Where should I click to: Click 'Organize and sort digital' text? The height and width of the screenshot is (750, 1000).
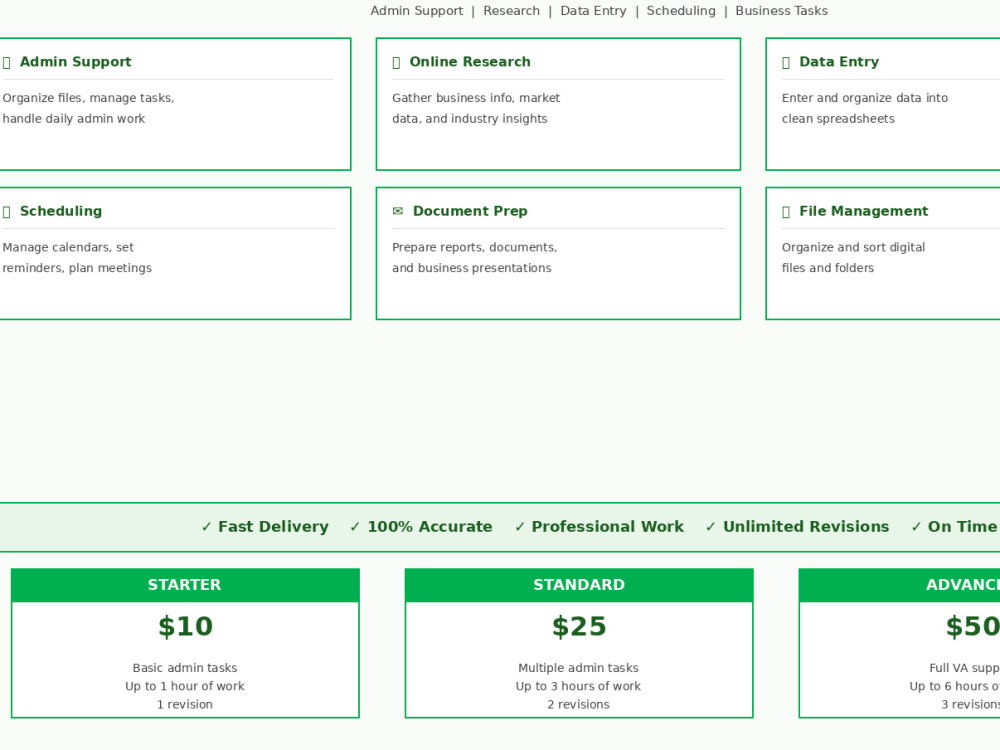click(853, 247)
